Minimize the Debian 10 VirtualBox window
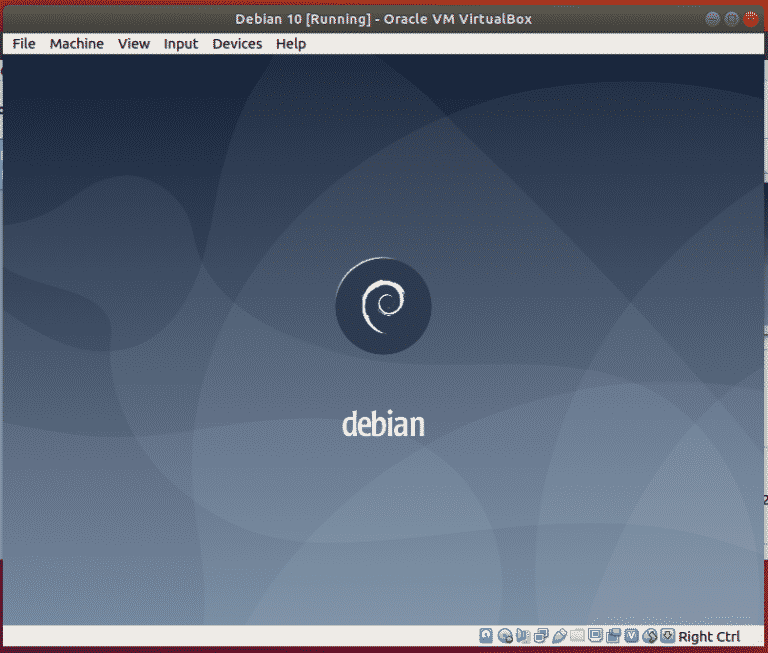Image resolution: width=768 pixels, height=653 pixels. tap(712, 19)
